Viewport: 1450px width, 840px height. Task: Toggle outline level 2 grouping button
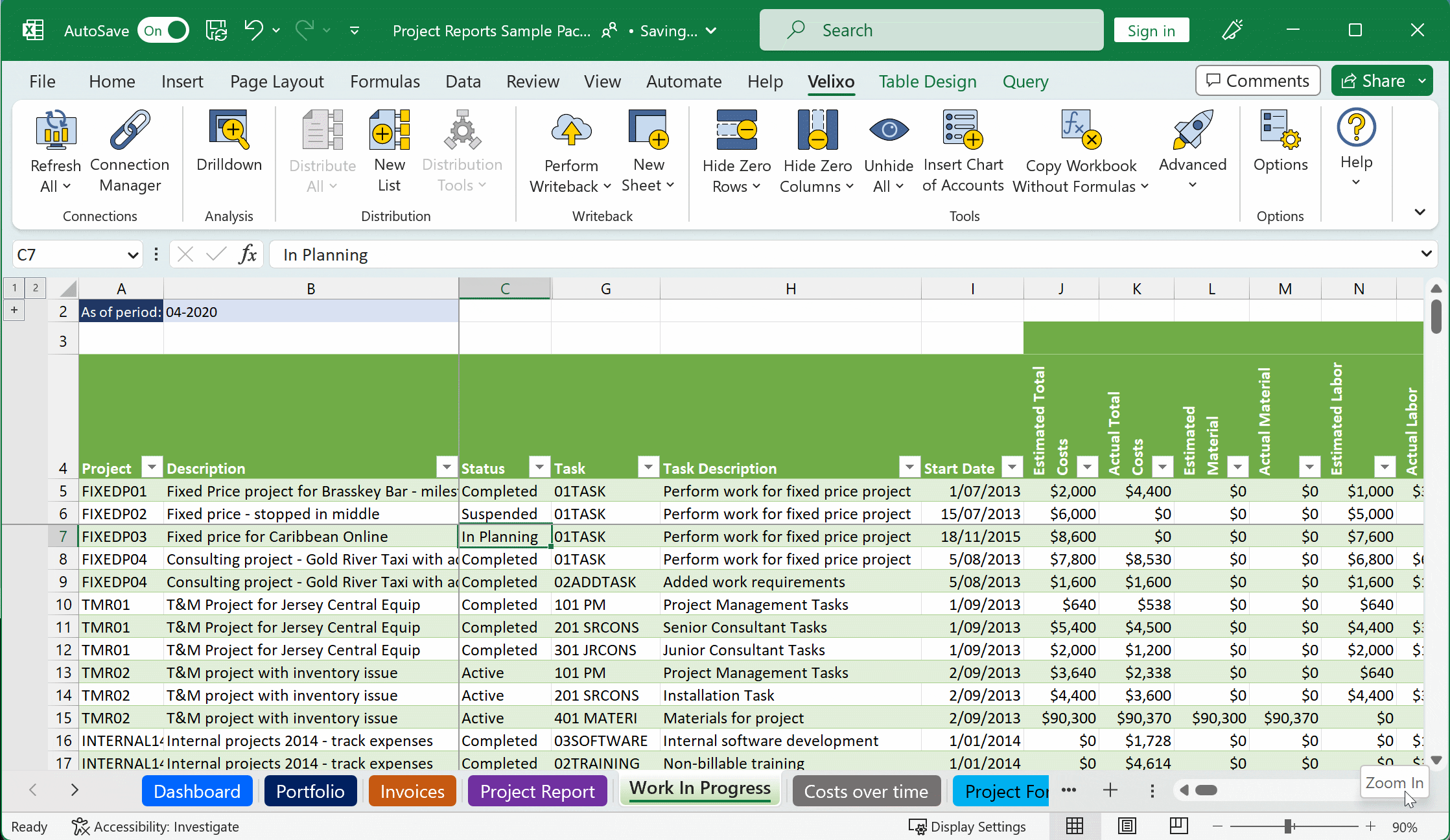pyautogui.click(x=36, y=288)
